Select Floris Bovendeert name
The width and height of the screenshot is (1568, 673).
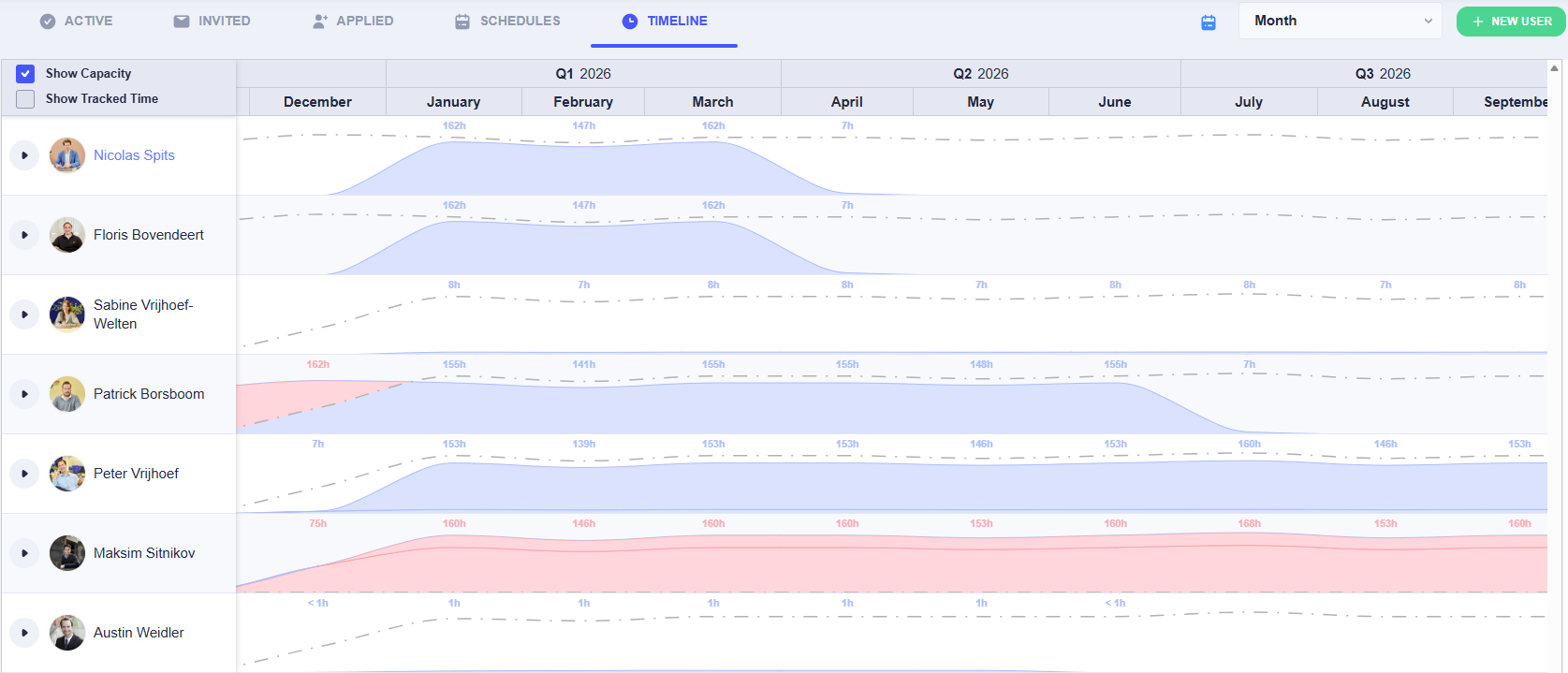point(149,235)
